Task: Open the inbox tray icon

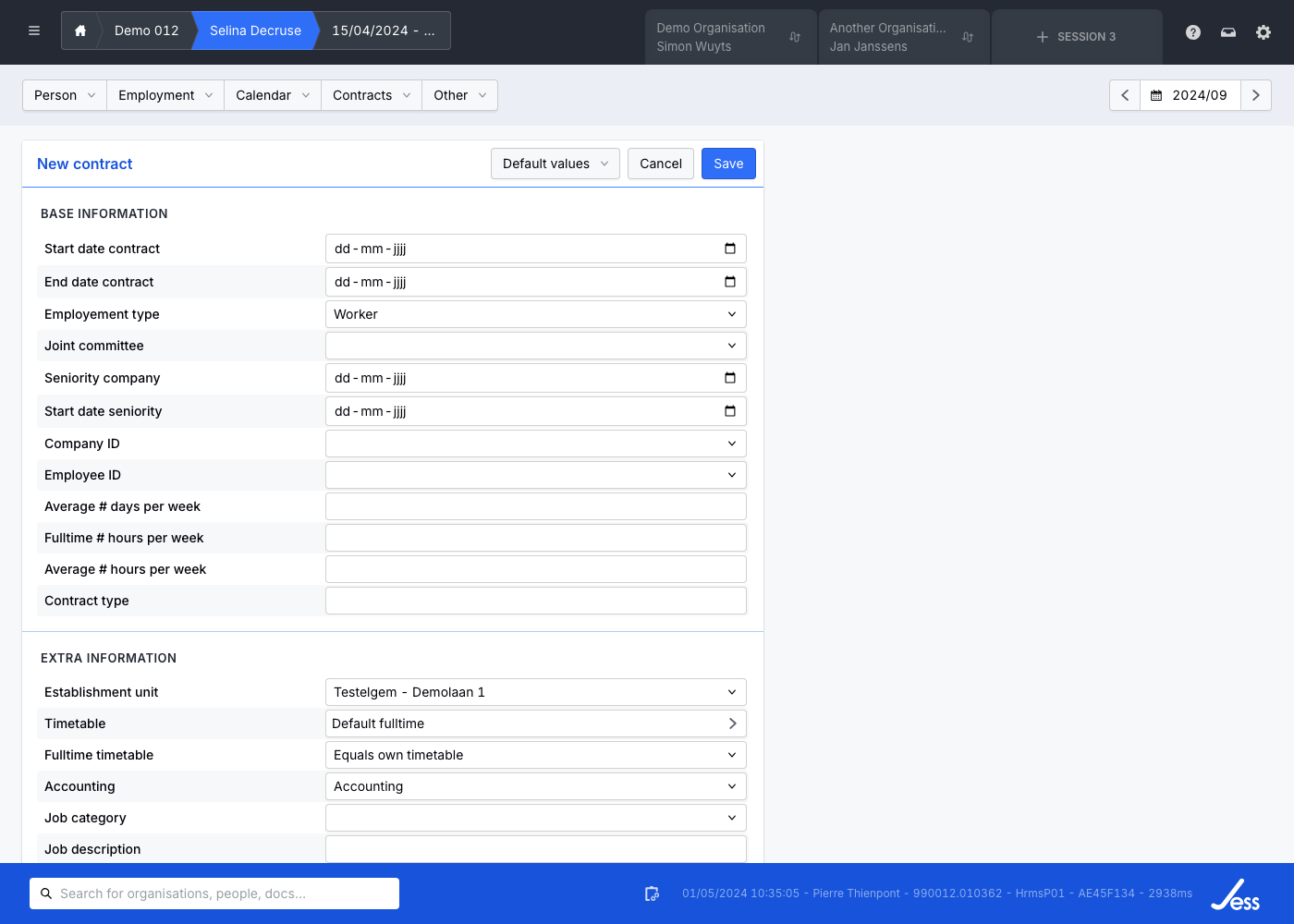Action: (1228, 32)
